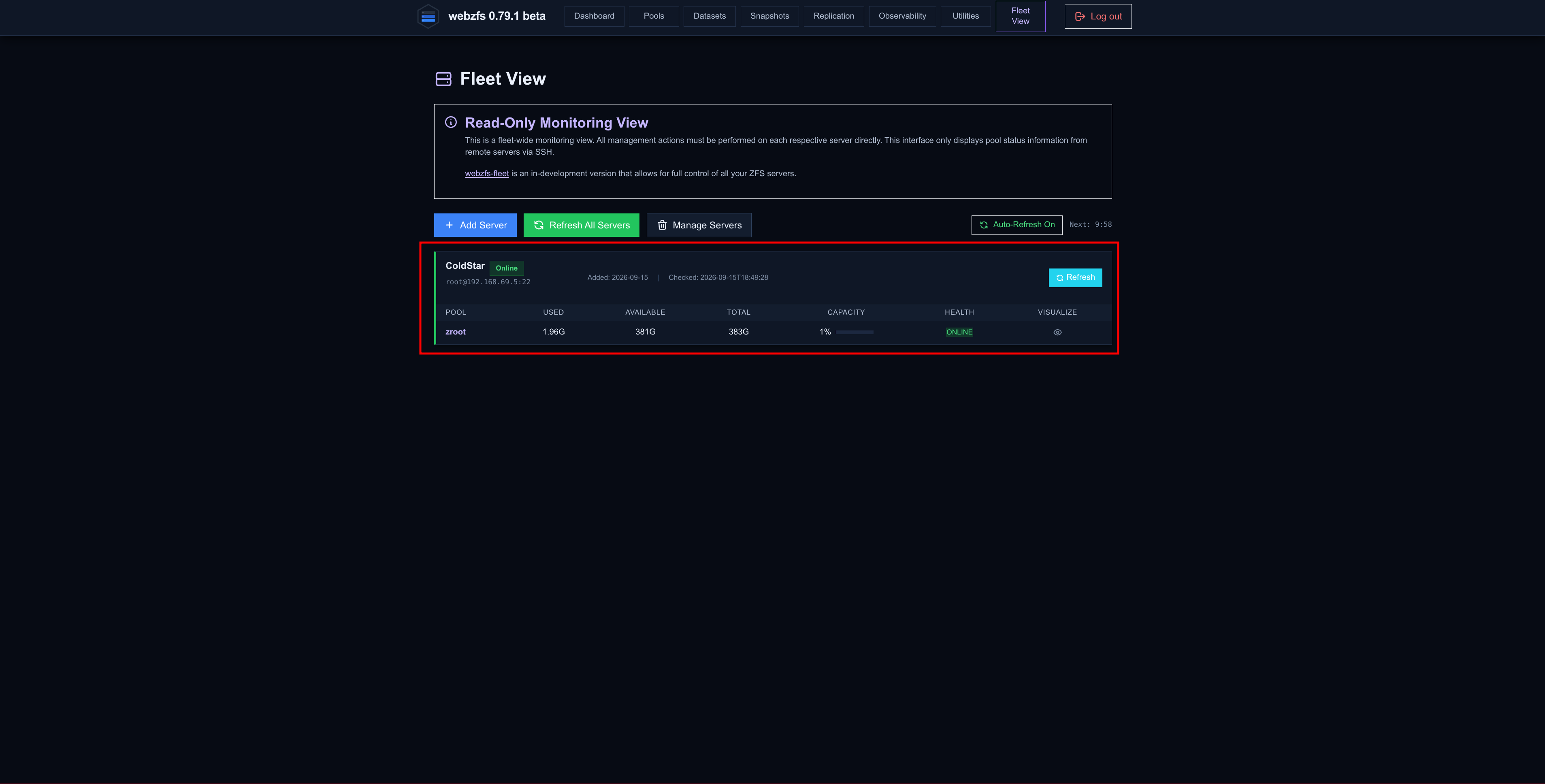Click the eye icon to visualize zroot pool

[1057, 332]
